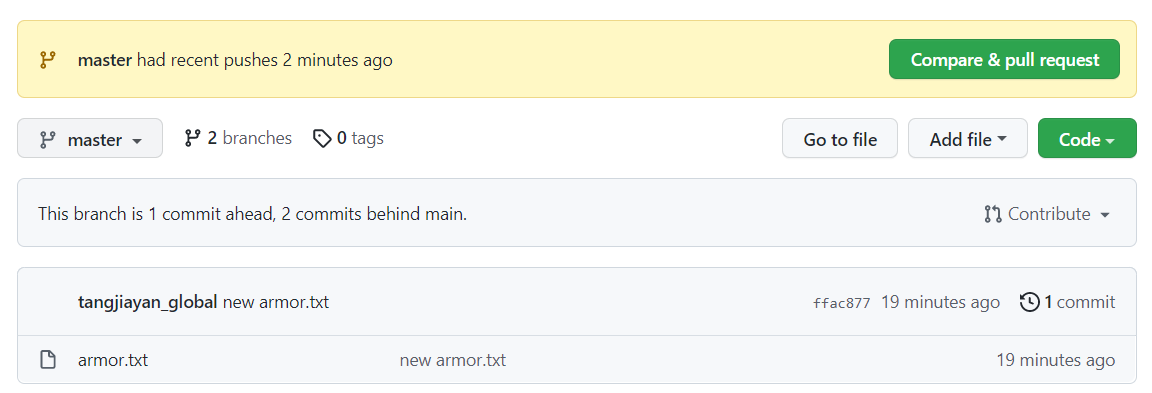This screenshot has width=1152, height=393.
Task: Click the branch icon beside 2 branches
Action: pyautogui.click(x=192, y=138)
